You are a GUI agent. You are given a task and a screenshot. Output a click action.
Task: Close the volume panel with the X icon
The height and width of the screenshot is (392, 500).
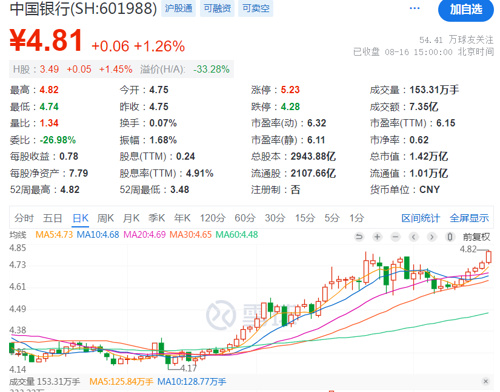pos(486,381)
